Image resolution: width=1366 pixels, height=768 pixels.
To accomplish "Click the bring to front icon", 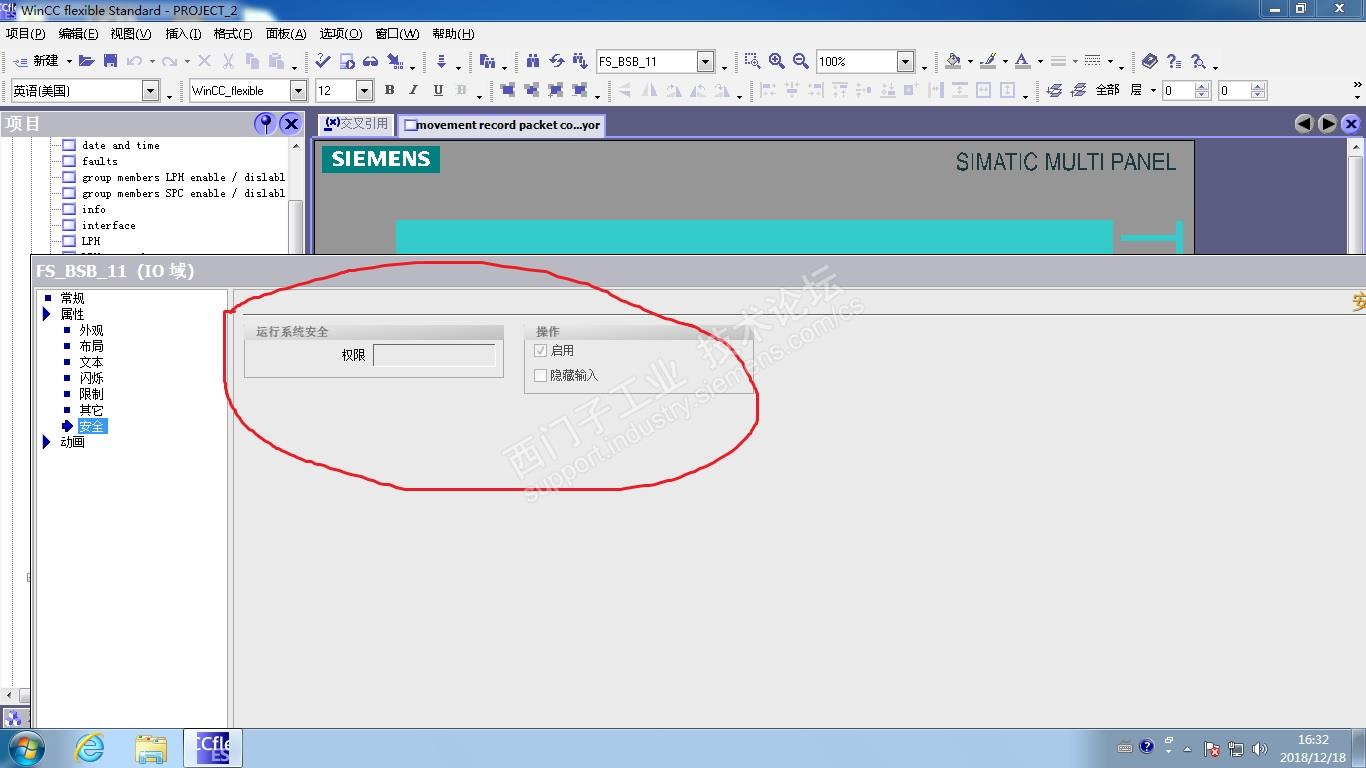I will pos(508,90).
